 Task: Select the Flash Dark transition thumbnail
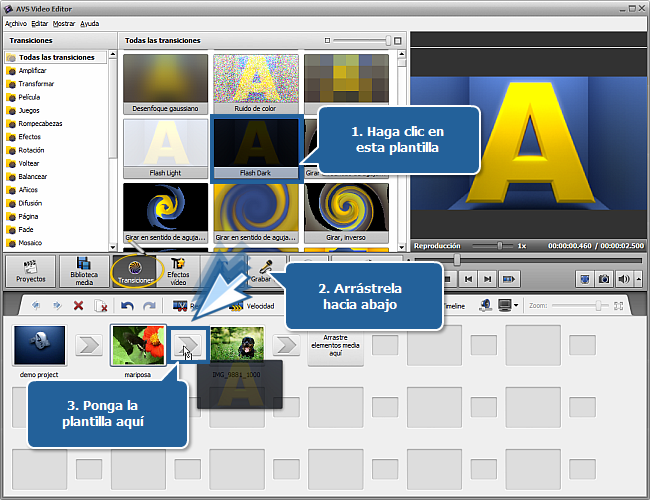coord(256,146)
